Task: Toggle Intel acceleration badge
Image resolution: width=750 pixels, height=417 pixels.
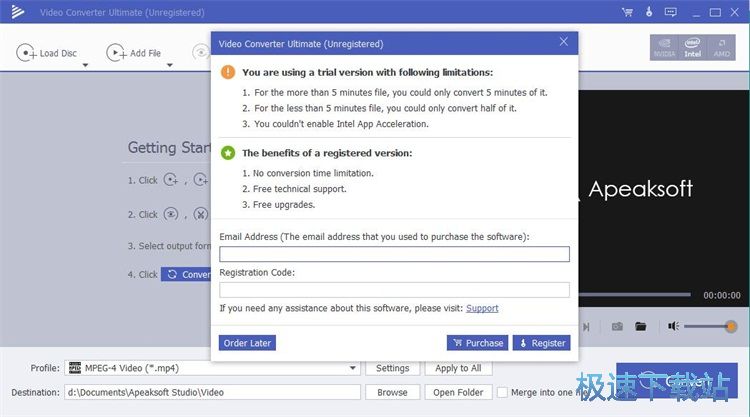Action: click(692, 47)
